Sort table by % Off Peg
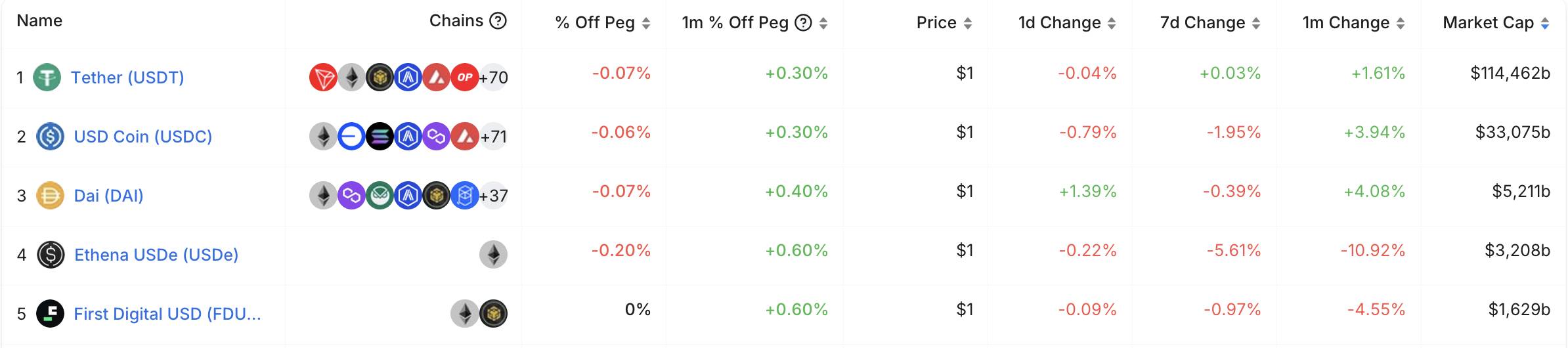The image size is (1568, 348). 603,23
